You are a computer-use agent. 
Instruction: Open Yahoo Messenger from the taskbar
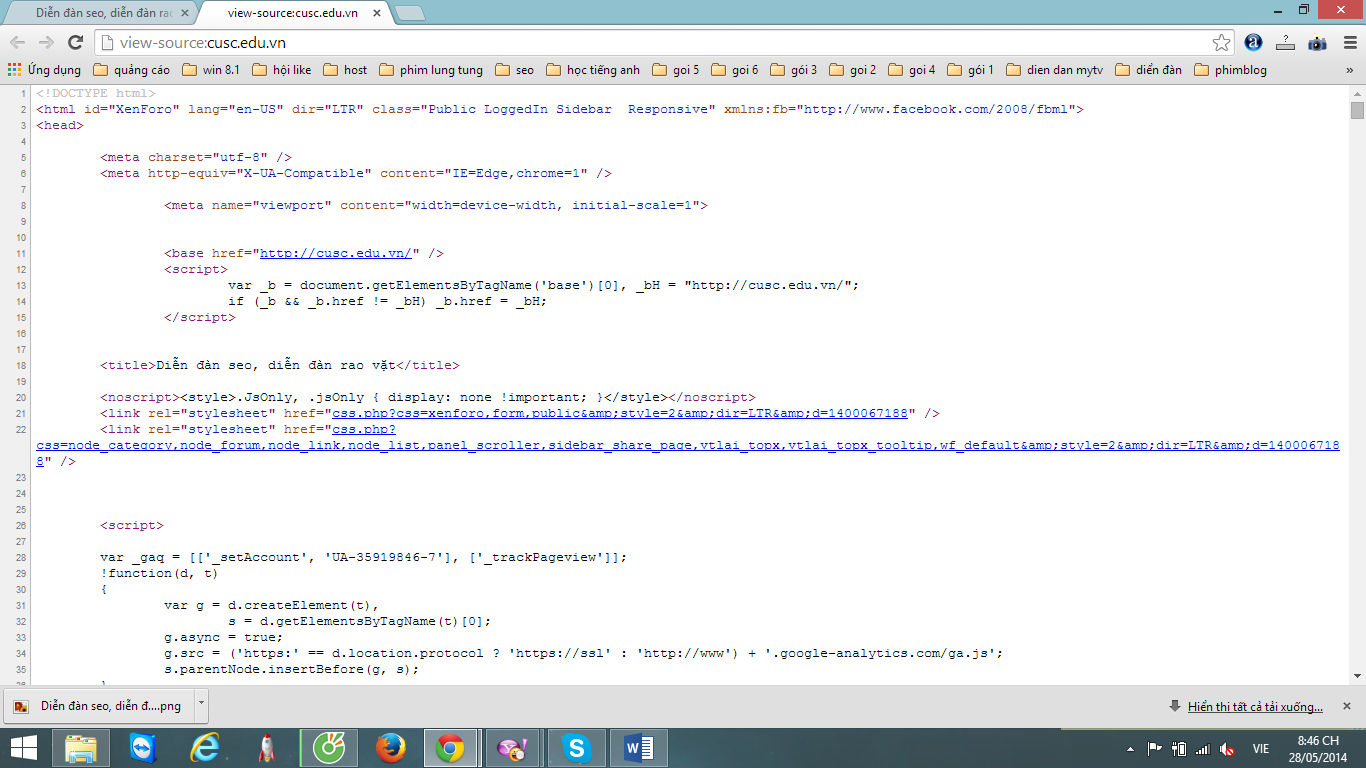point(513,748)
